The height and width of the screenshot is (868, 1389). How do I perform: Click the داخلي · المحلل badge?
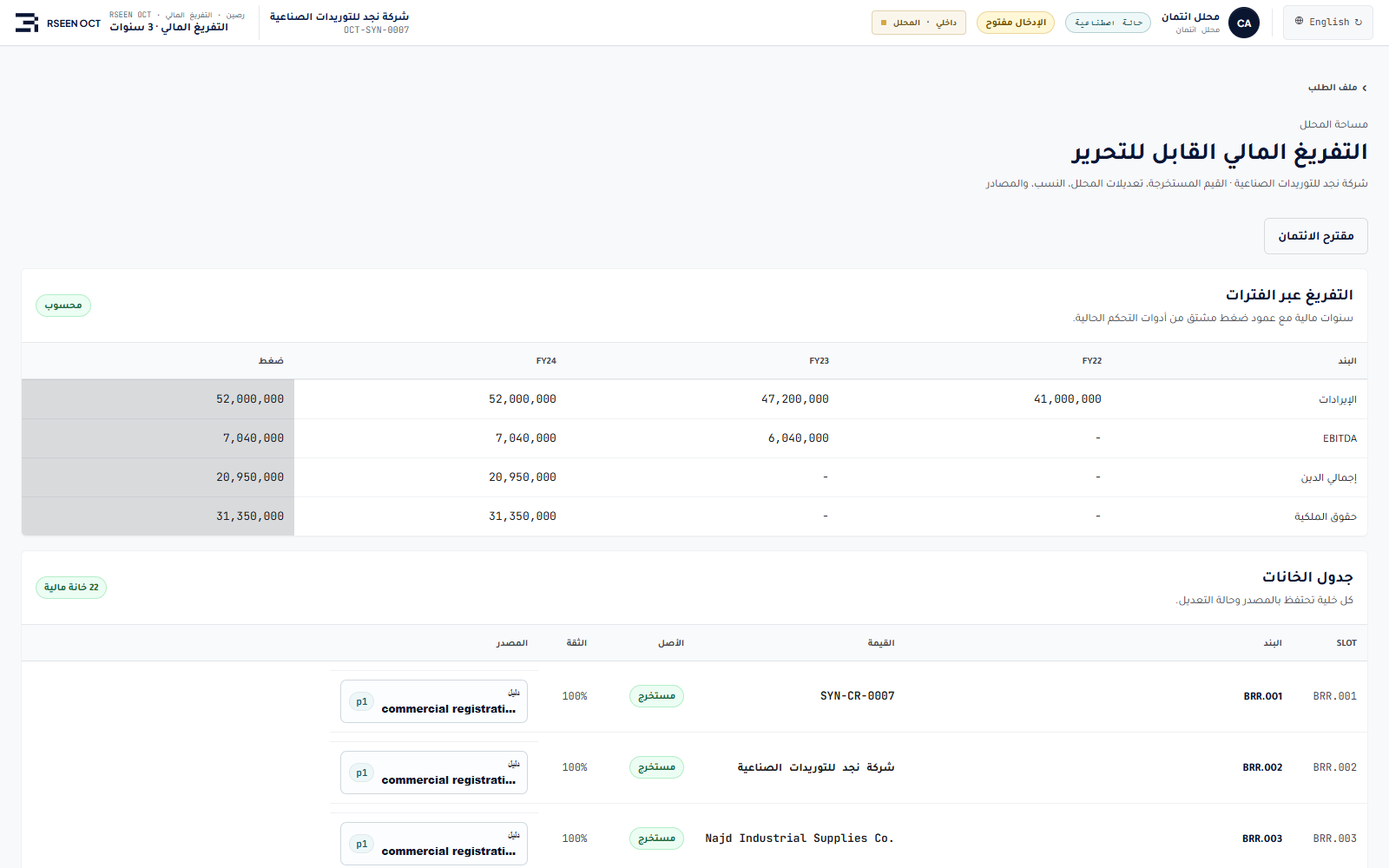918,23
